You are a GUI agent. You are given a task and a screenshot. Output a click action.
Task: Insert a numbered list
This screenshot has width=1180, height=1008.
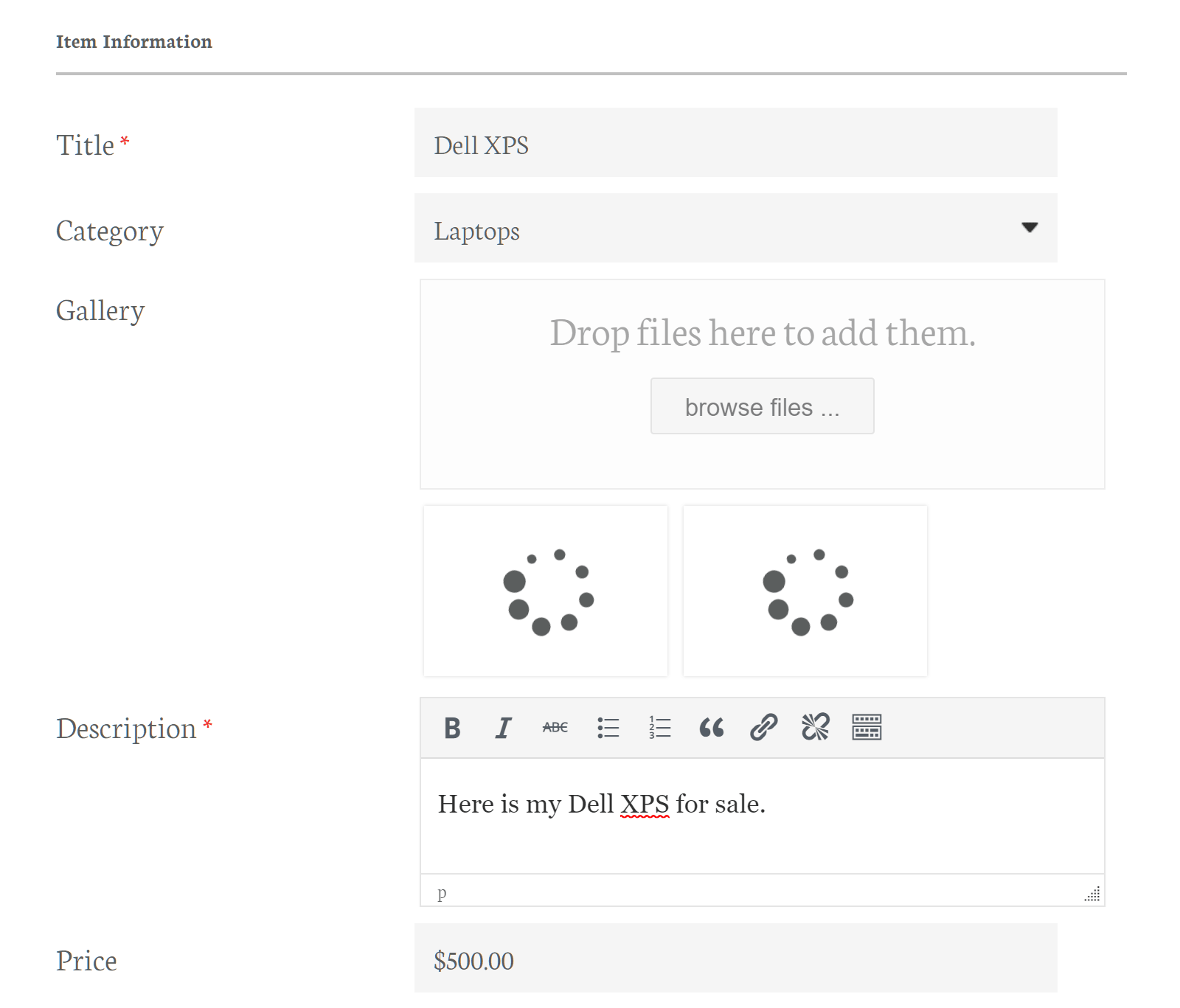click(x=659, y=728)
